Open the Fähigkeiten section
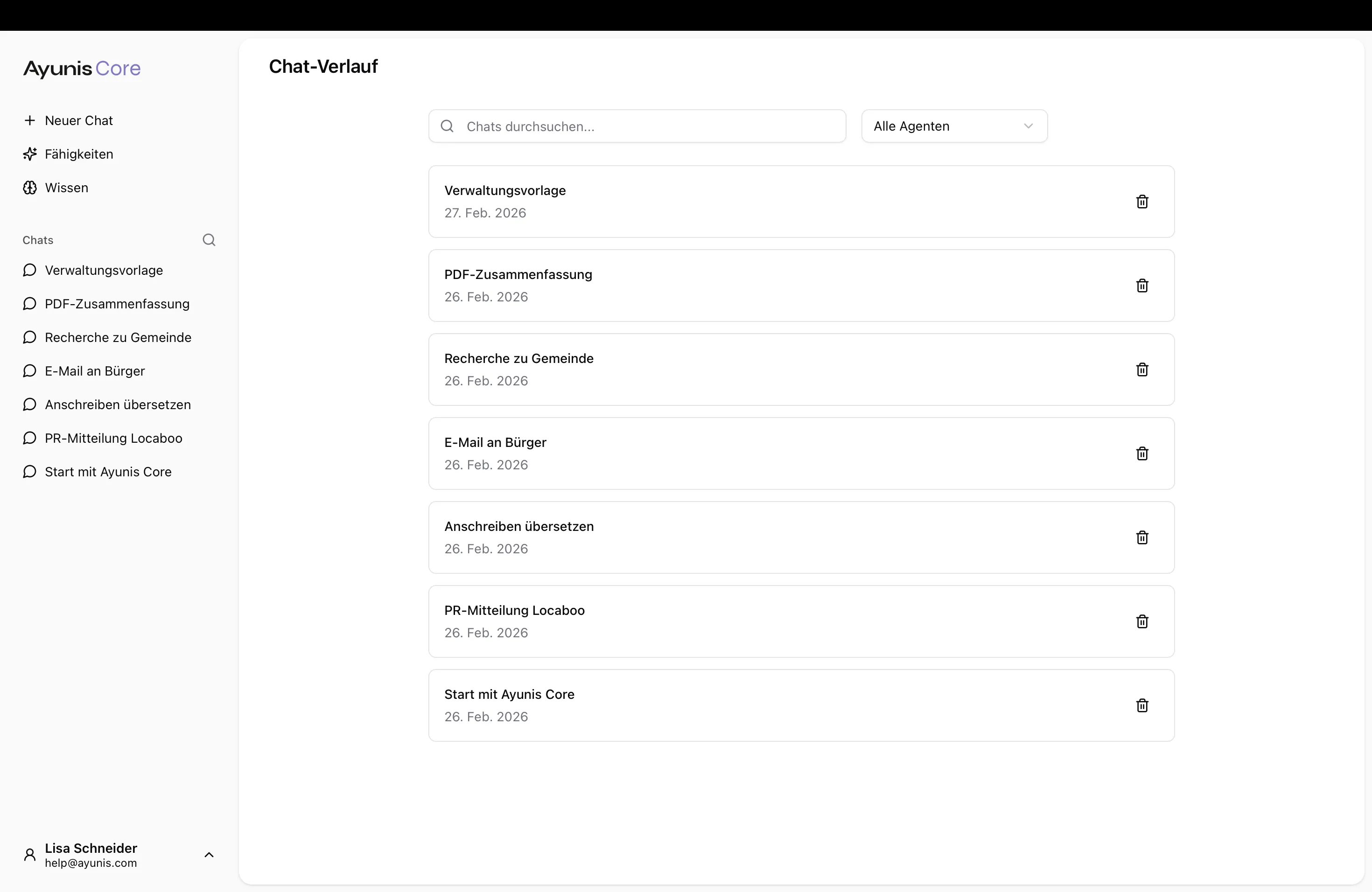 (x=78, y=154)
